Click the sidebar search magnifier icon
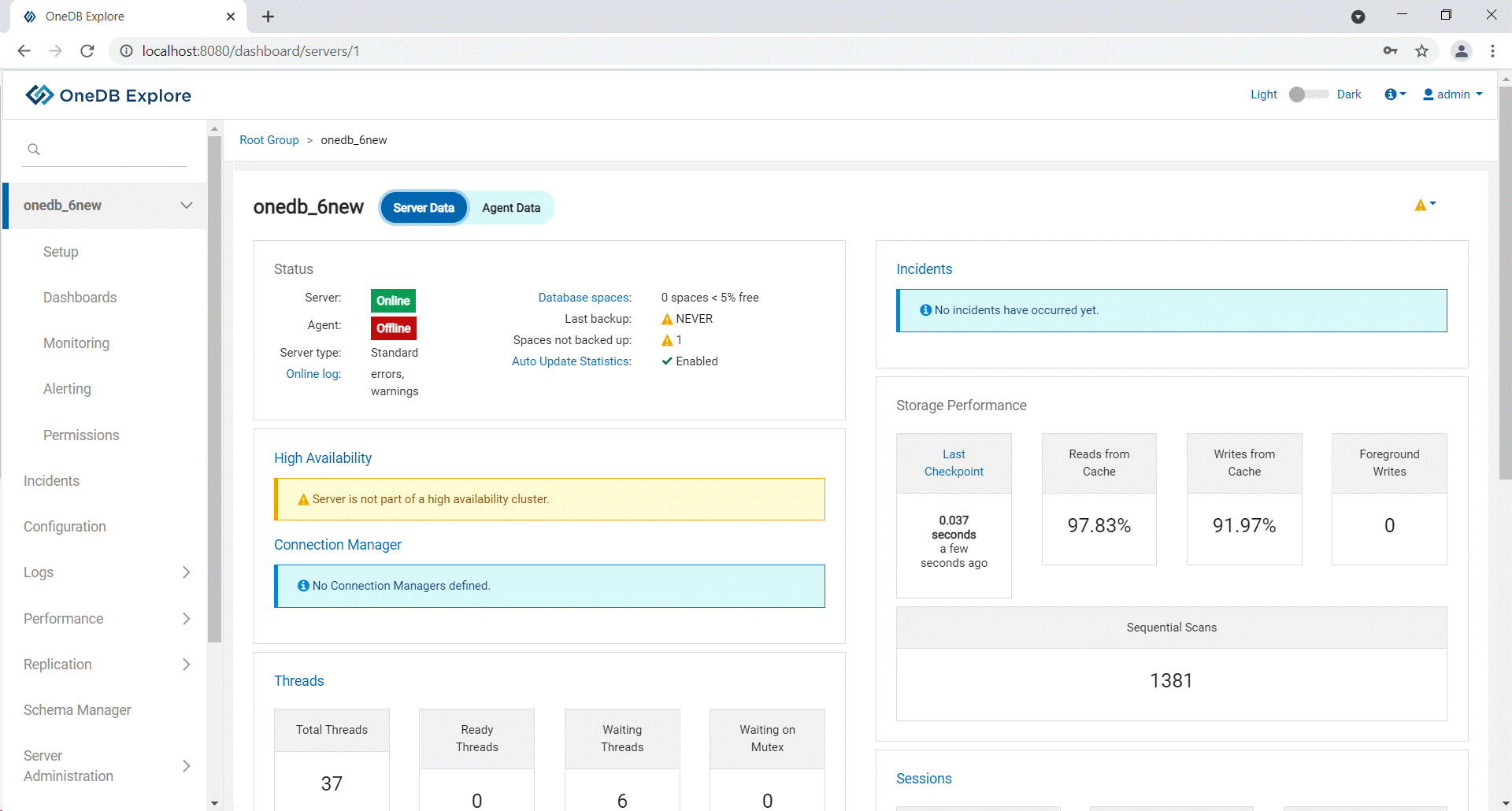The image size is (1512, 811). [34, 150]
